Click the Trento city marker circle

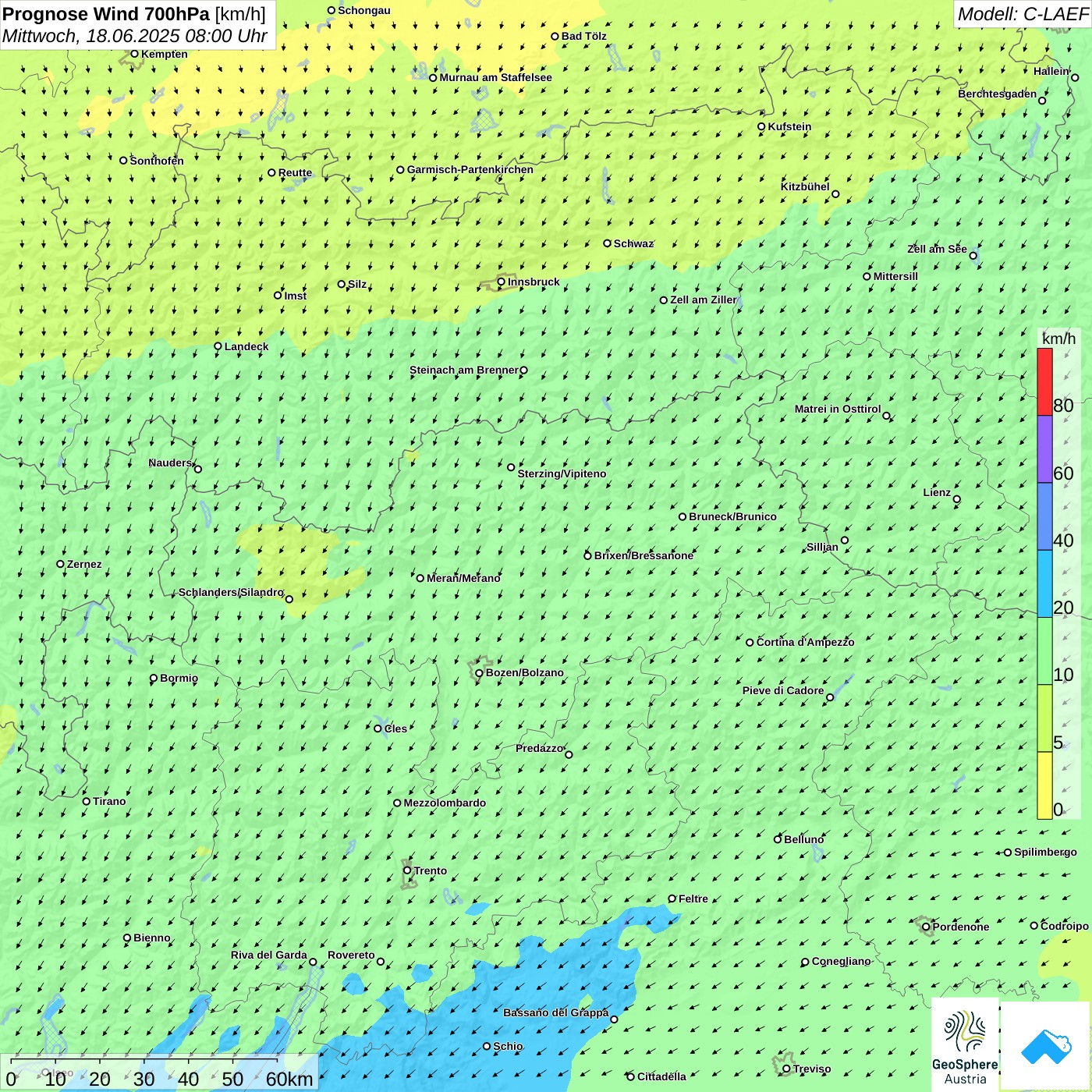click(x=407, y=870)
